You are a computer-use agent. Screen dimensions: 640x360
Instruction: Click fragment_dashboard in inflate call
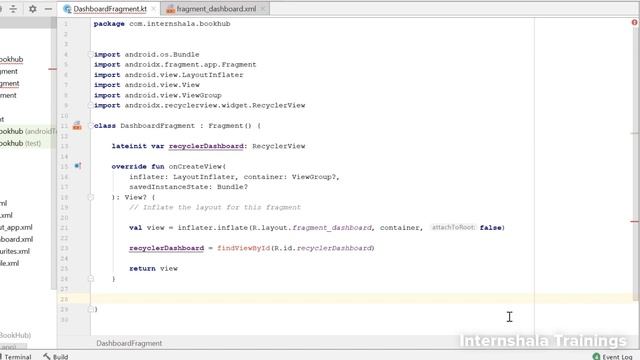pyautogui.click(x=332, y=228)
